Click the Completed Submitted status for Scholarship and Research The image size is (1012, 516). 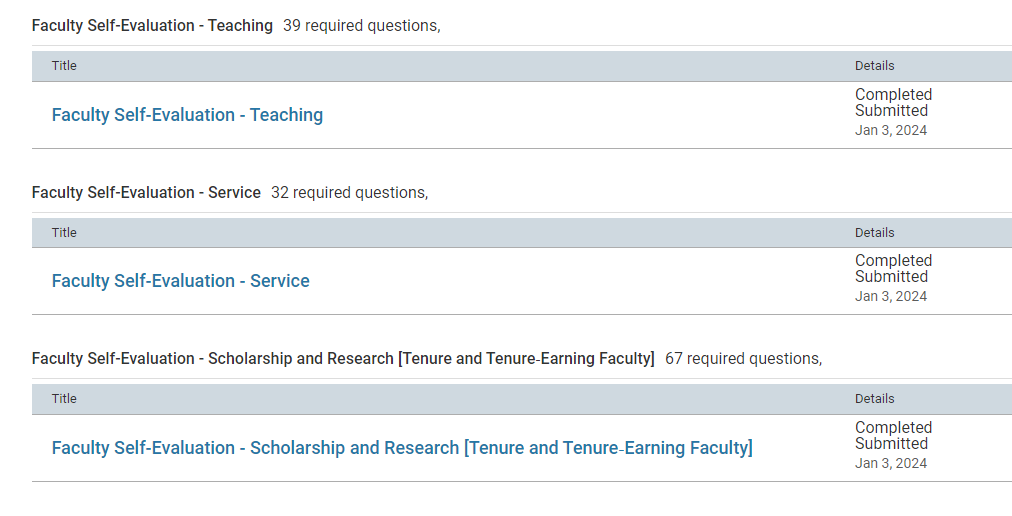pyautogui.click(x=893, y=436)
